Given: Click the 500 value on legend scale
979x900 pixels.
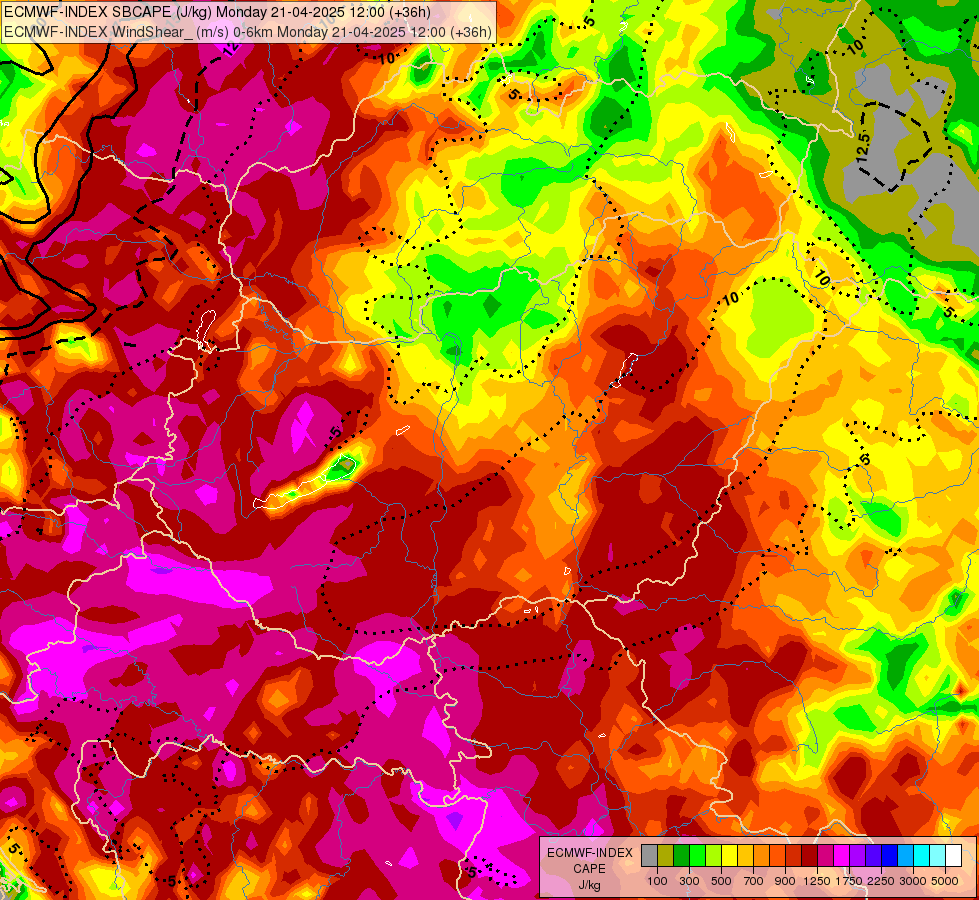Looking at the screenshot, I should (721, 881).
